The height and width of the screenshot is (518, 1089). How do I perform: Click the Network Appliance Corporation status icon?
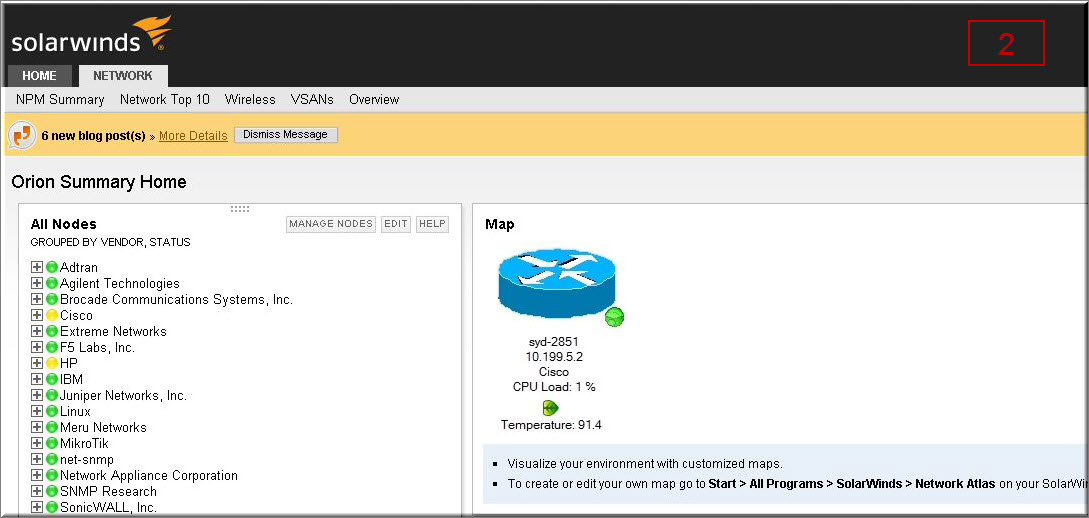pyautogui.click(x=52, y=475)
